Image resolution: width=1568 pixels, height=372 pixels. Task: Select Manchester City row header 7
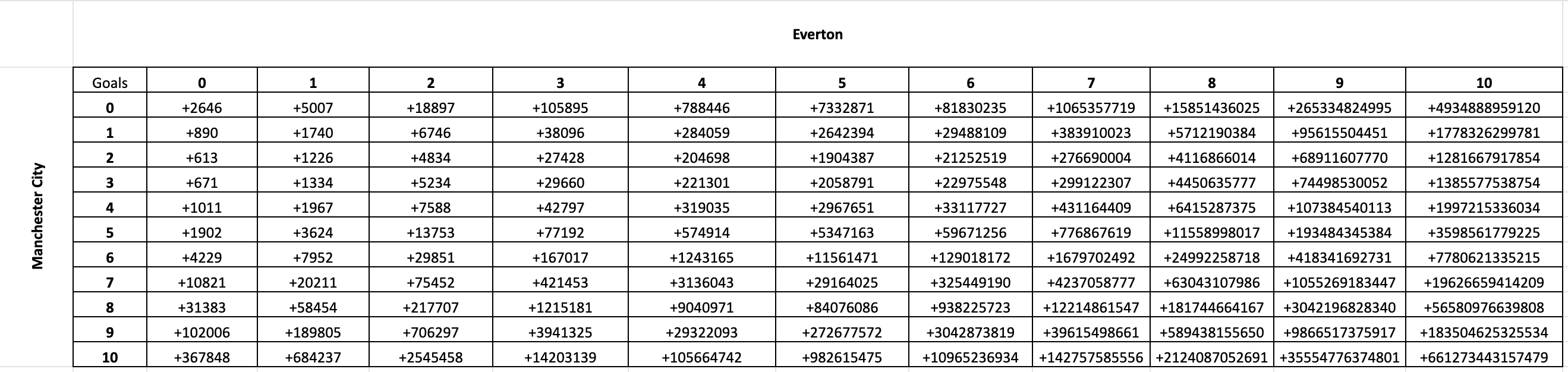109,282
